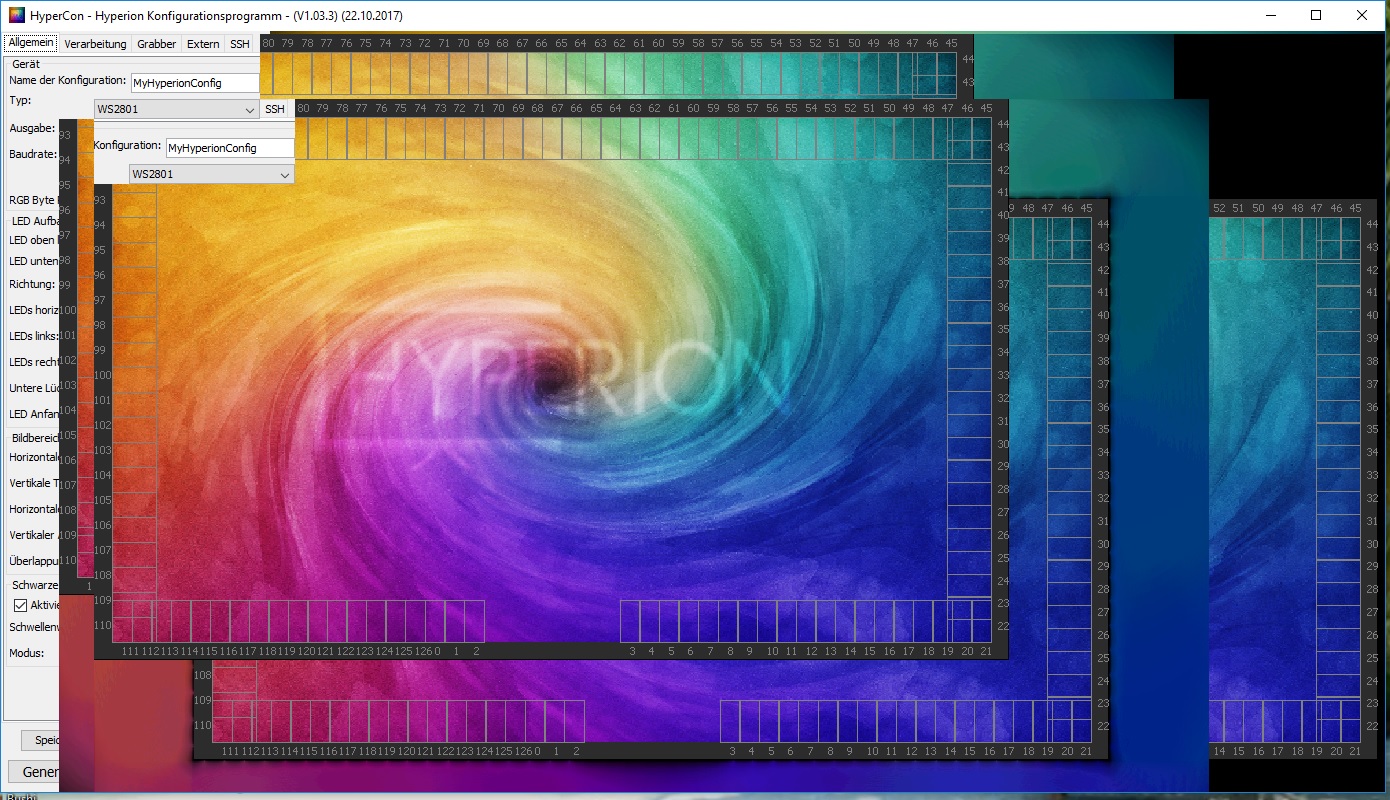Click the HyperCon app icon in title bar

[15, 15]
